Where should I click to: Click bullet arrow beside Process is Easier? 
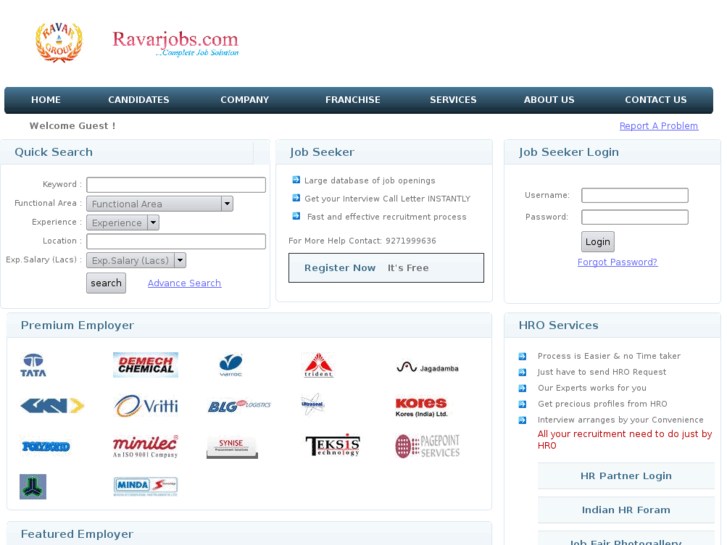tap(522, 356)
